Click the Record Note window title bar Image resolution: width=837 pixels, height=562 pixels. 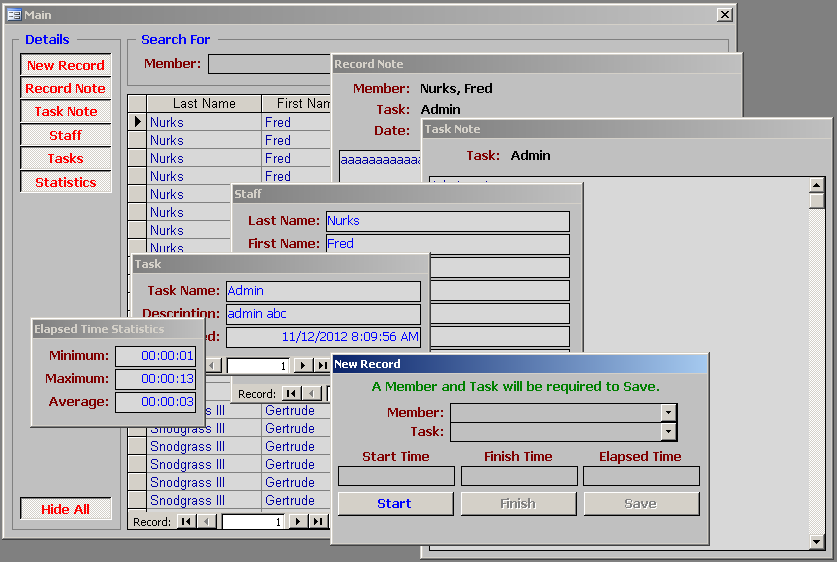point(536,64)
